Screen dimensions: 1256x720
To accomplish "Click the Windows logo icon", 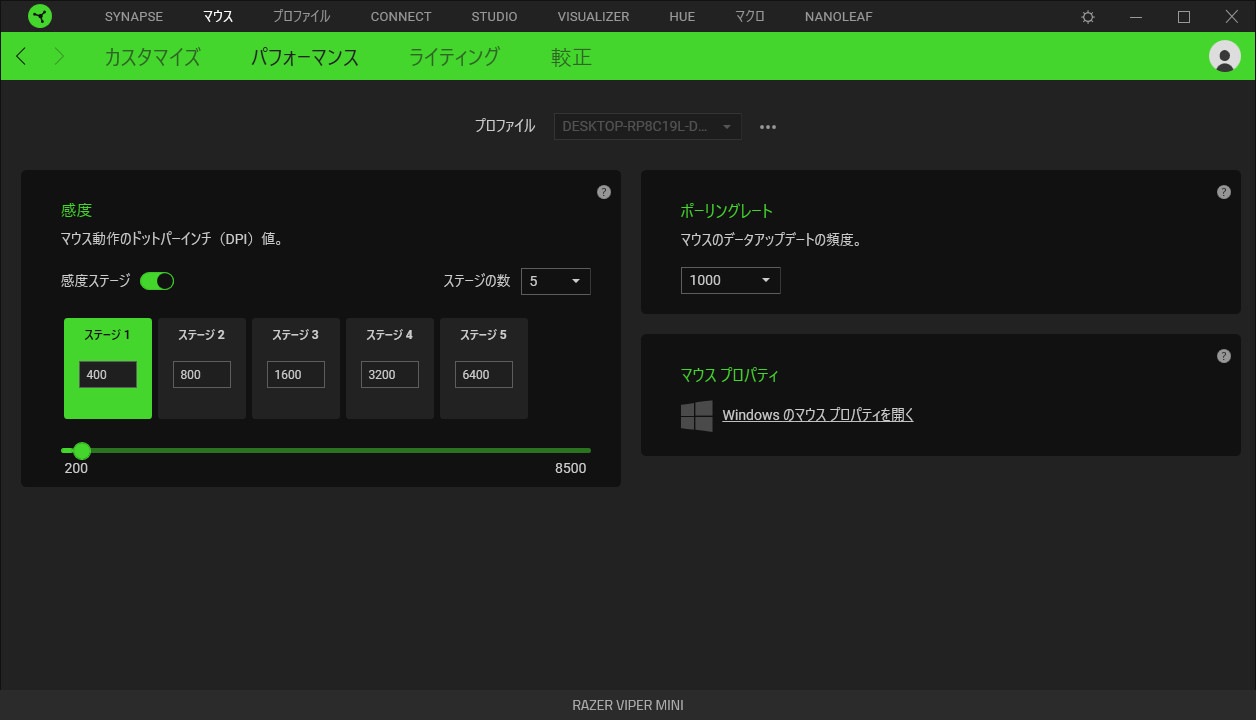I will tap(697, 416).
